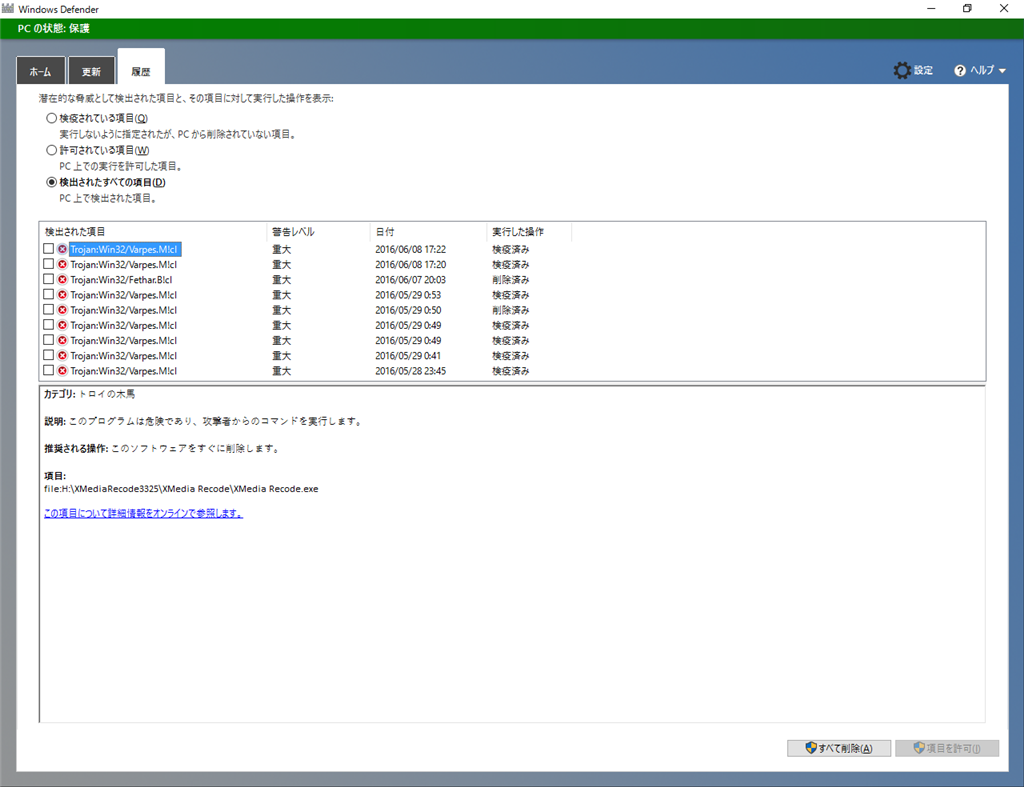
Task: Click the すべて削除 button
Action: coord(839,748)
